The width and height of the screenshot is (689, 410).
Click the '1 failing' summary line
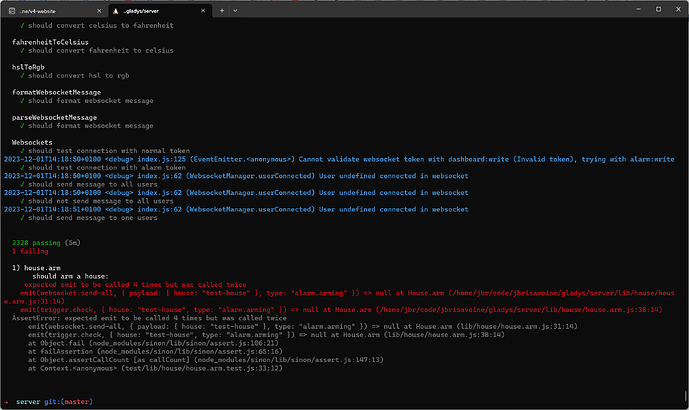point(30,251)
